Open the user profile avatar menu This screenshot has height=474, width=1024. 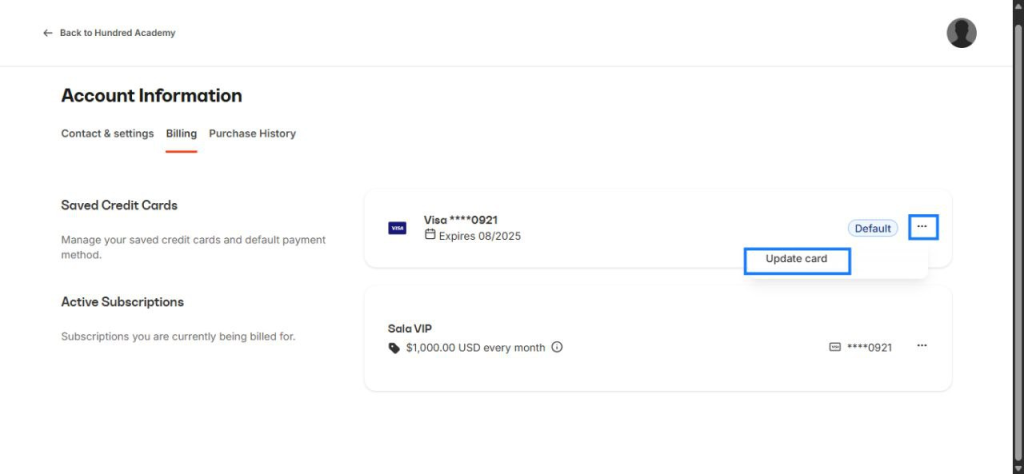pyautogui.click(x=961, y=33)
